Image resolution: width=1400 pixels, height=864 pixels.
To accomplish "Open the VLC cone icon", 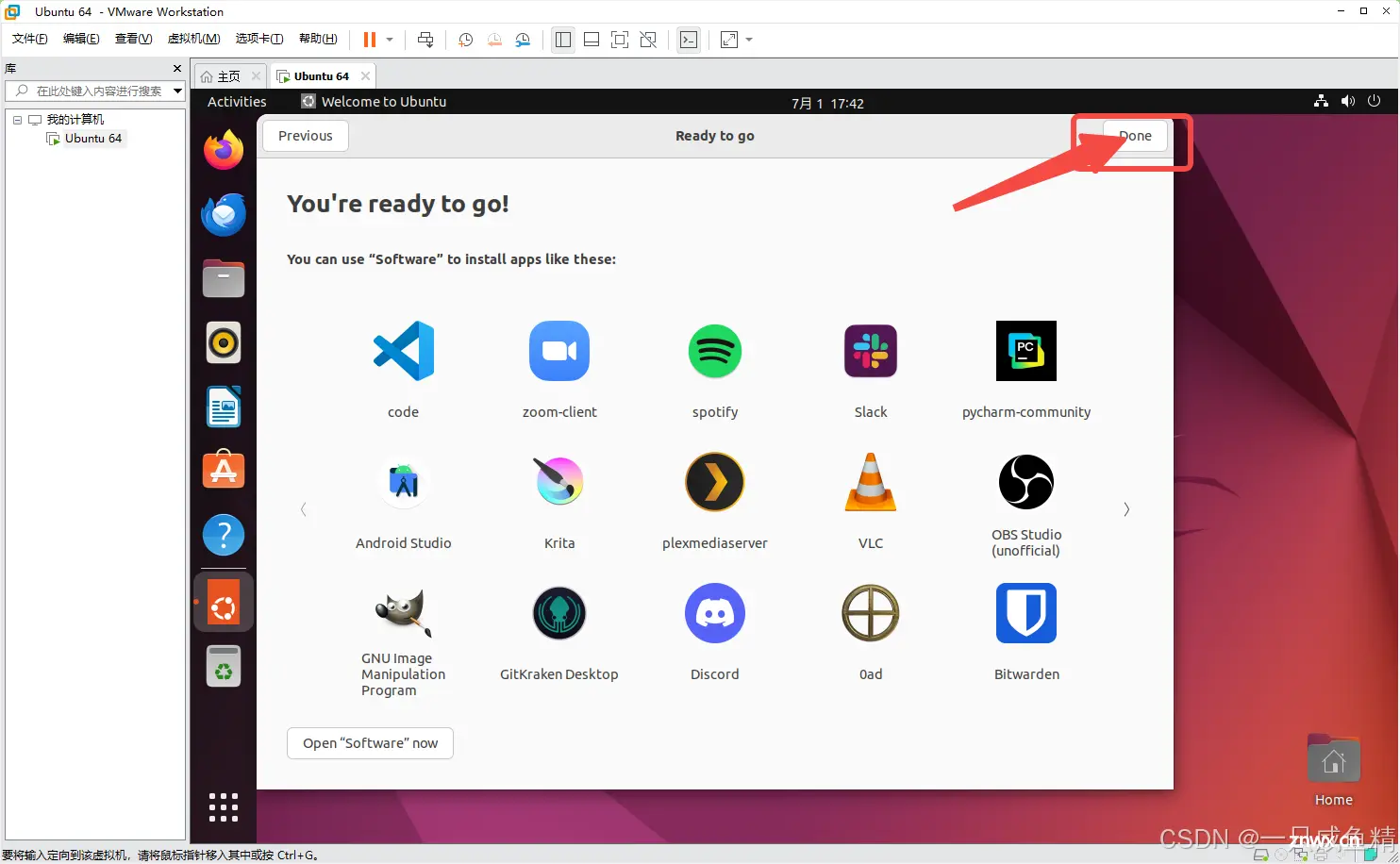I will (x=871, y=482).
